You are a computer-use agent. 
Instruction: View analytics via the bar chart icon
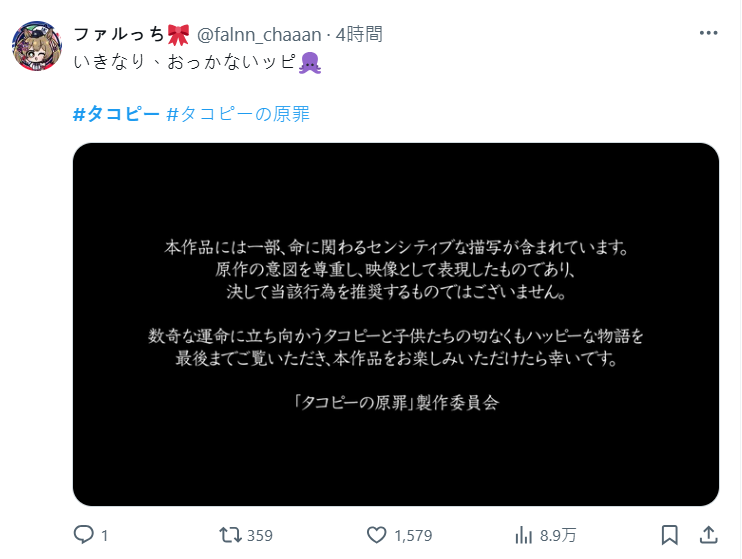(x=523, y=535)
